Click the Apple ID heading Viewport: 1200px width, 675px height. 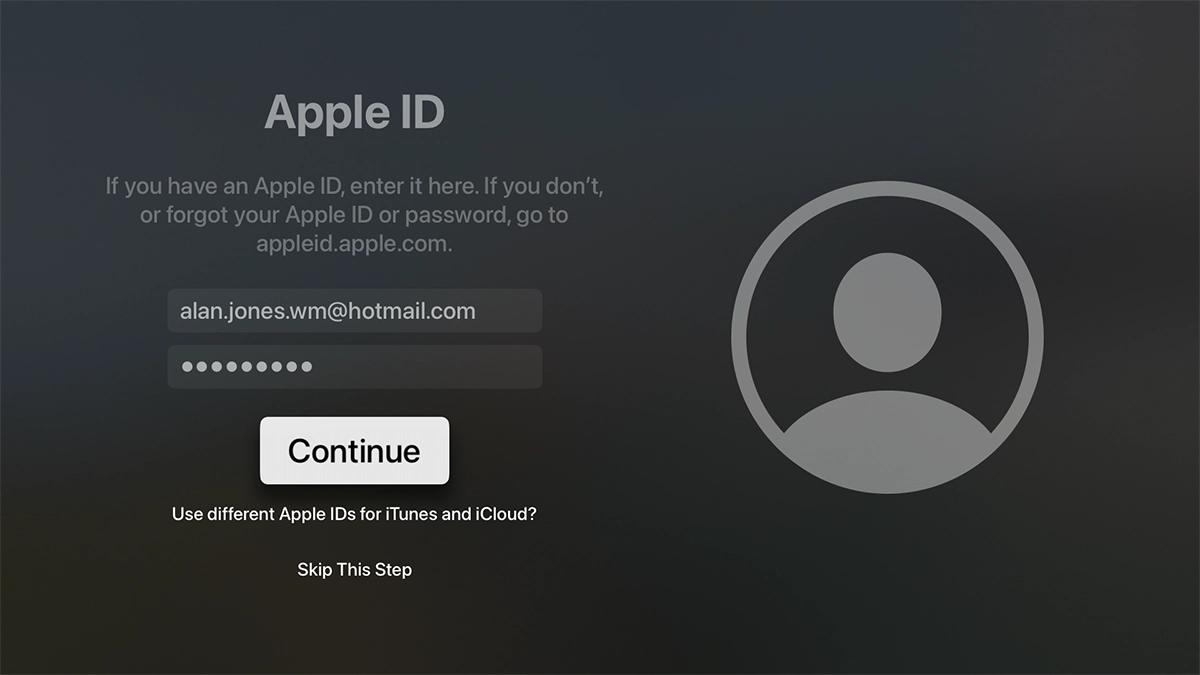click(x=354, y=112)
